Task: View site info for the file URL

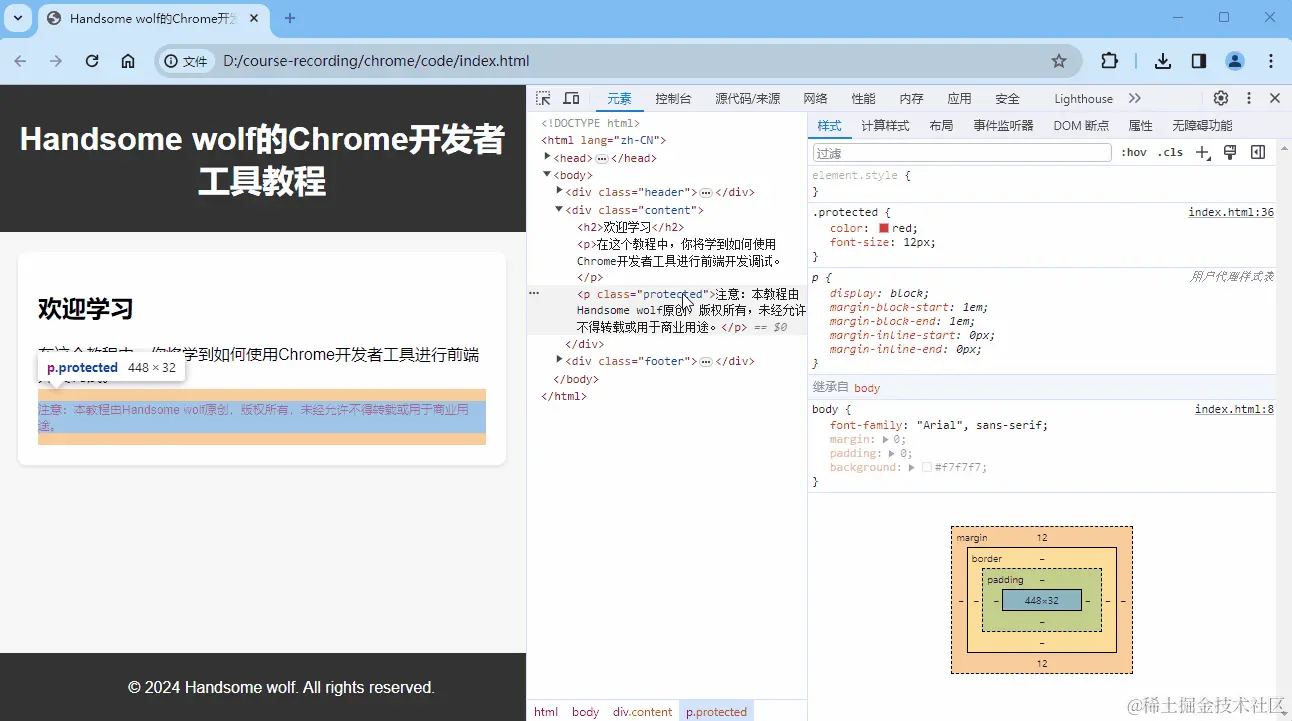Action: tap(186, 61)
